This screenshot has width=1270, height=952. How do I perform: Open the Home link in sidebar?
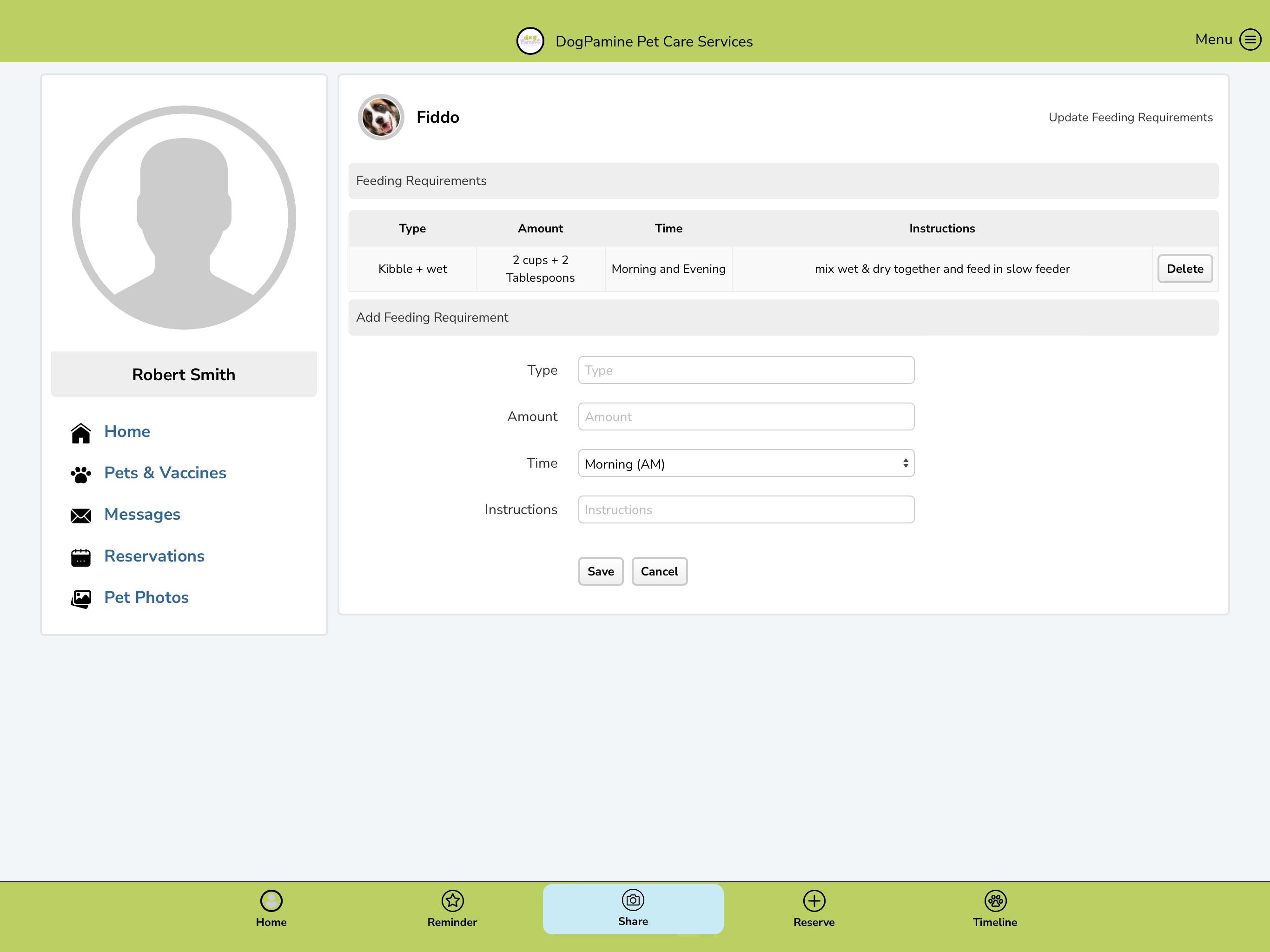(x=127, y=431)
